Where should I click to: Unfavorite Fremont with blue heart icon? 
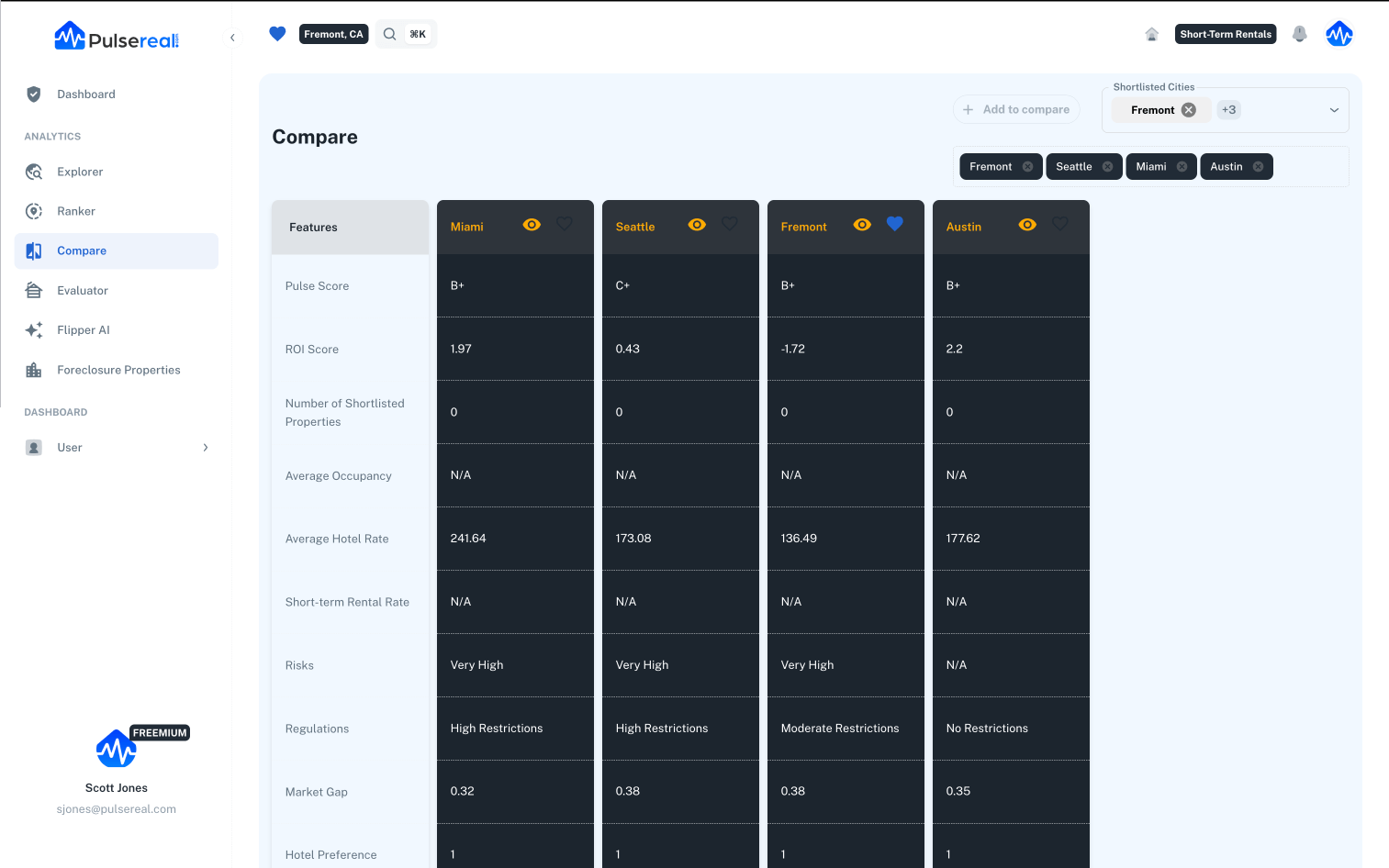pyautogui.click(x=895, y=224)
